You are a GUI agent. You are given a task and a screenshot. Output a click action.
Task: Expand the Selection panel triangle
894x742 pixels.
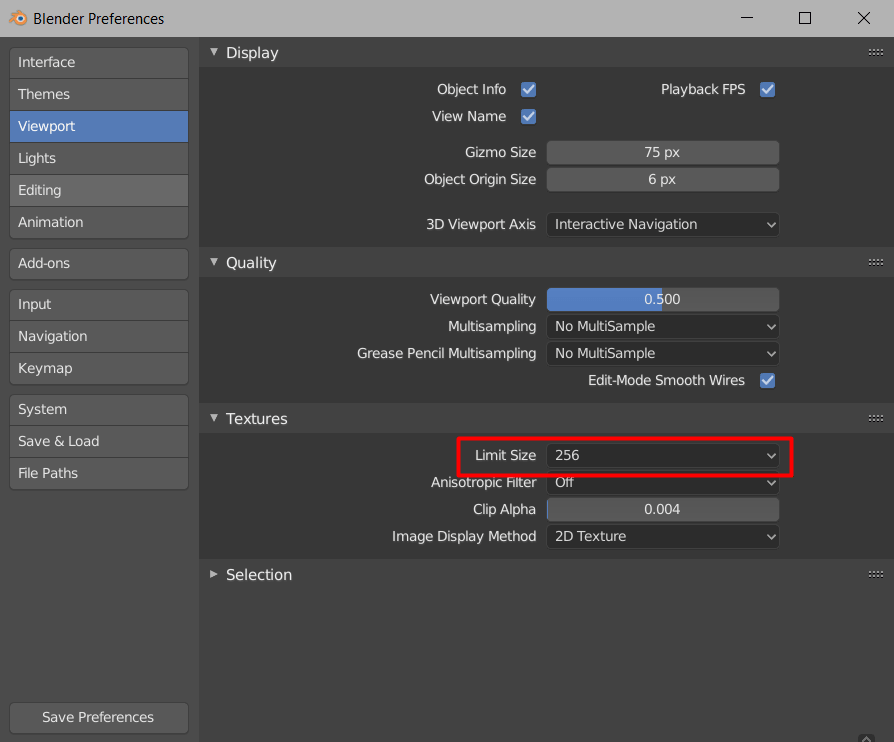coord(214,574)
